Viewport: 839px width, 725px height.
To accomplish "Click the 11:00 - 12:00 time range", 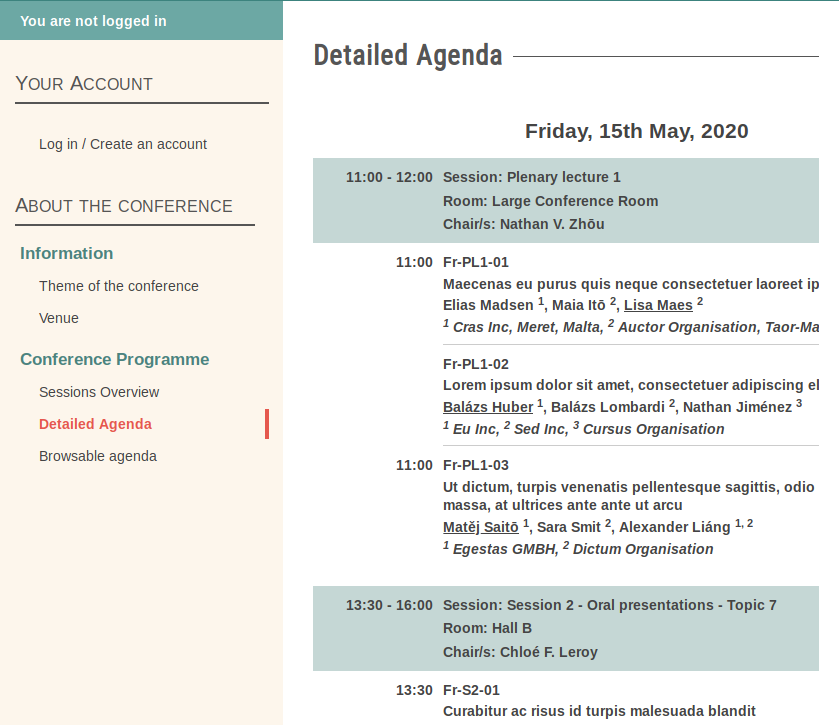I will point(389,177).
